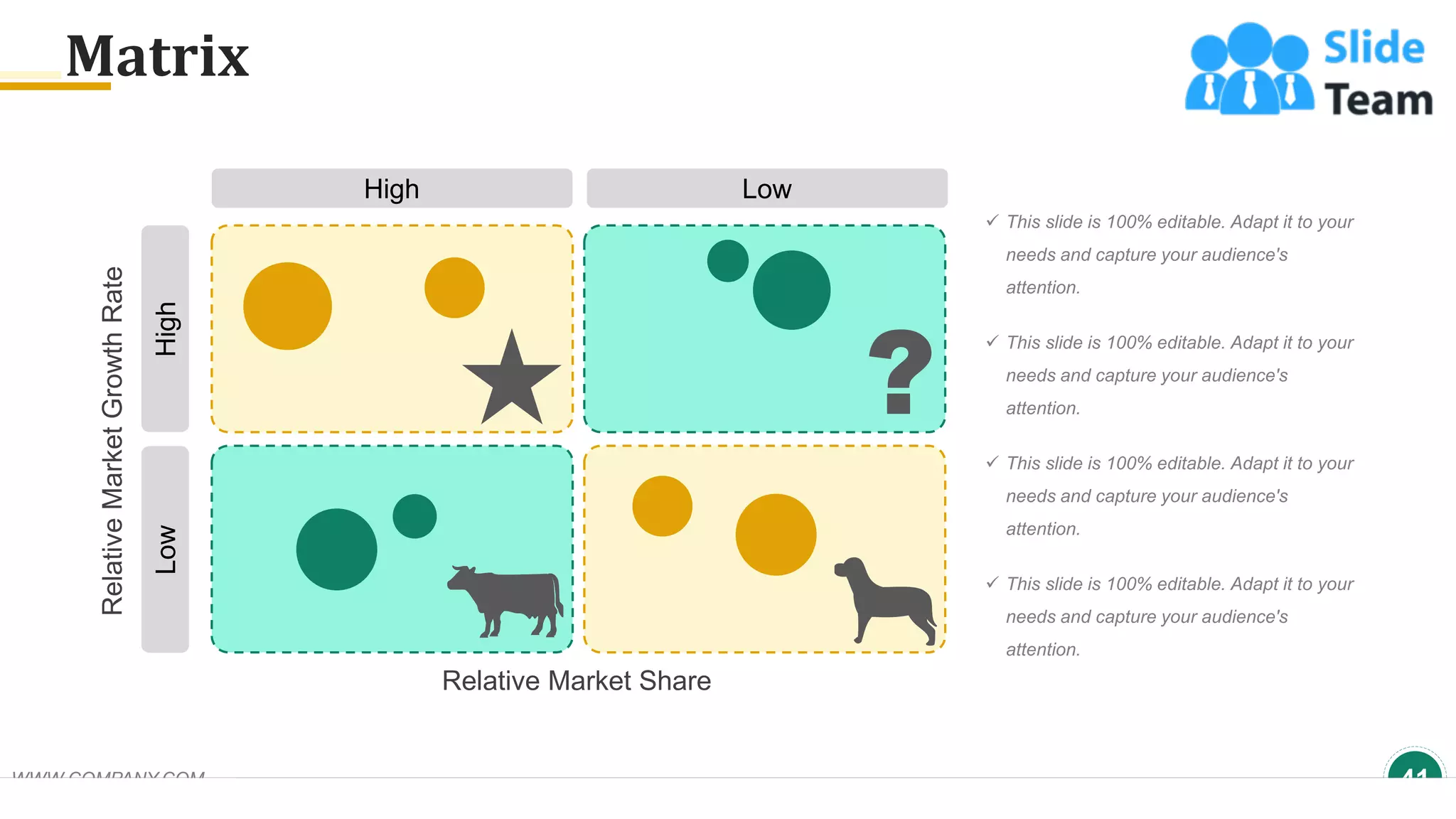Click the Matrix slide title

[158, 57]
